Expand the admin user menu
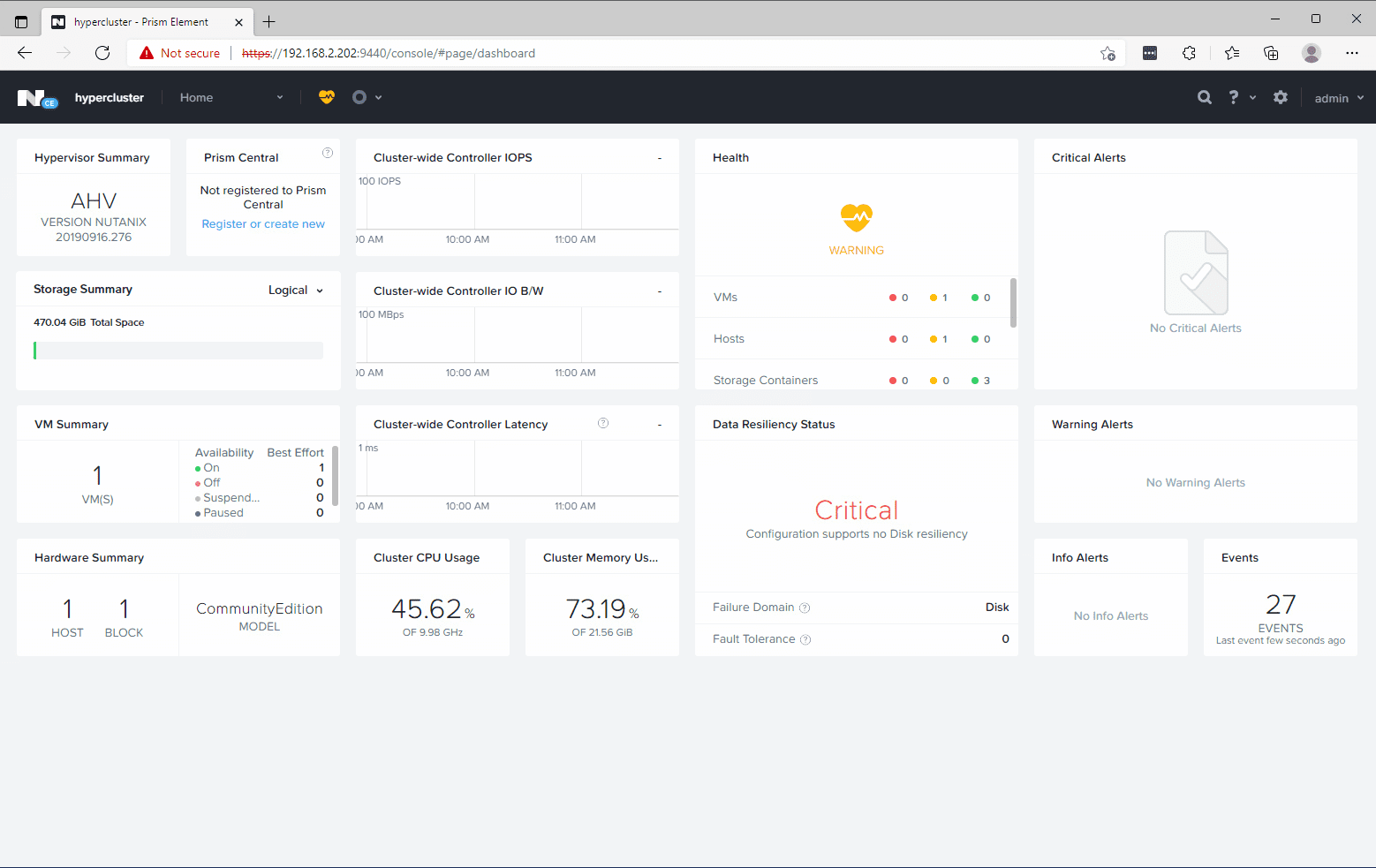 pyautogui.click(x=1338, y=98)
